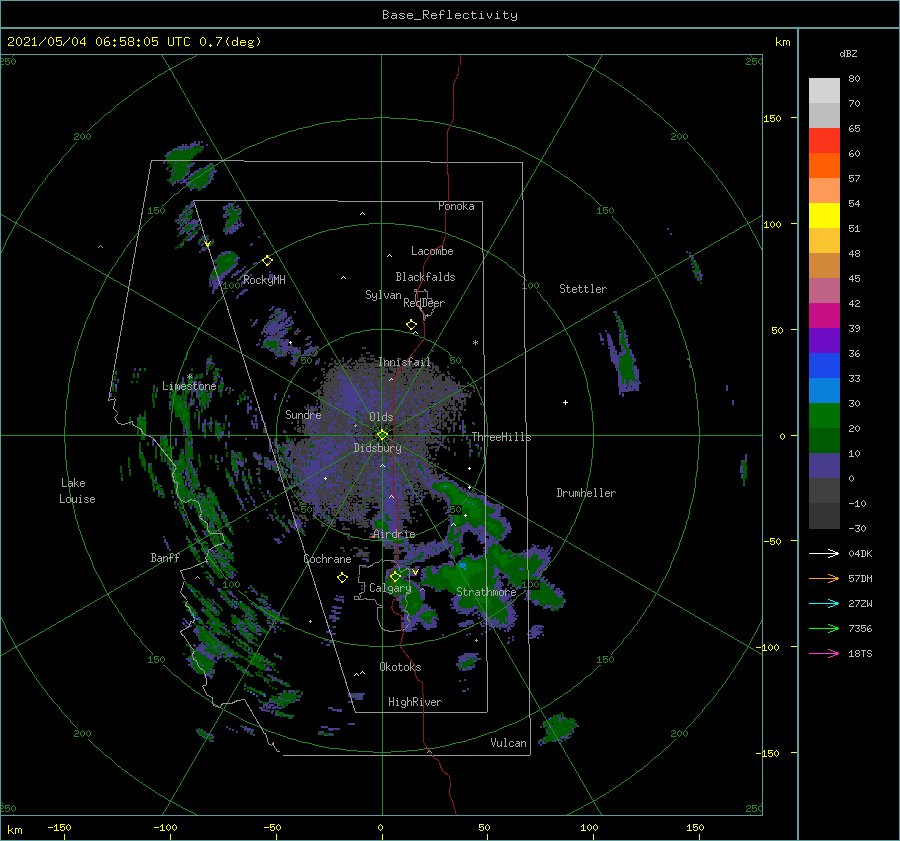Screen dimensions: 900x841
Task: Click the green 7356 arrow icon
Action: click(x=824, y=629)
